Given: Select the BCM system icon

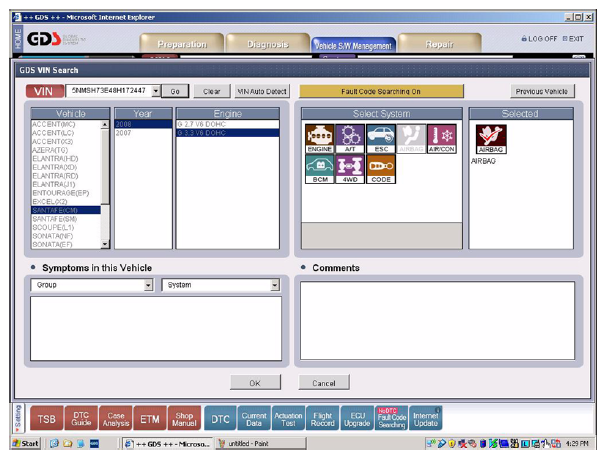Looking at the screenshot, I should coord(319,169).
